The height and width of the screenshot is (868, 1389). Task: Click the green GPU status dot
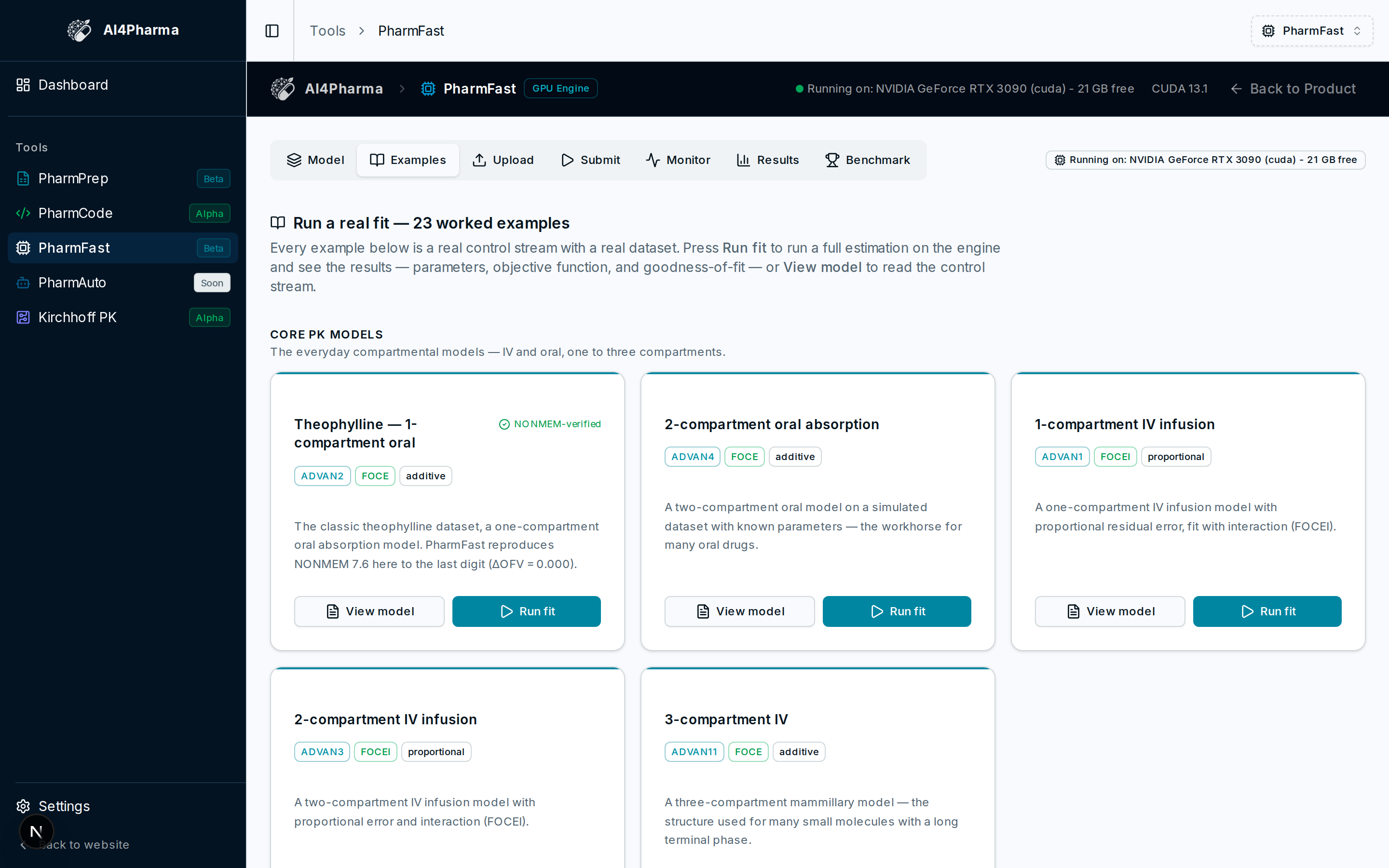coord(799,89)
